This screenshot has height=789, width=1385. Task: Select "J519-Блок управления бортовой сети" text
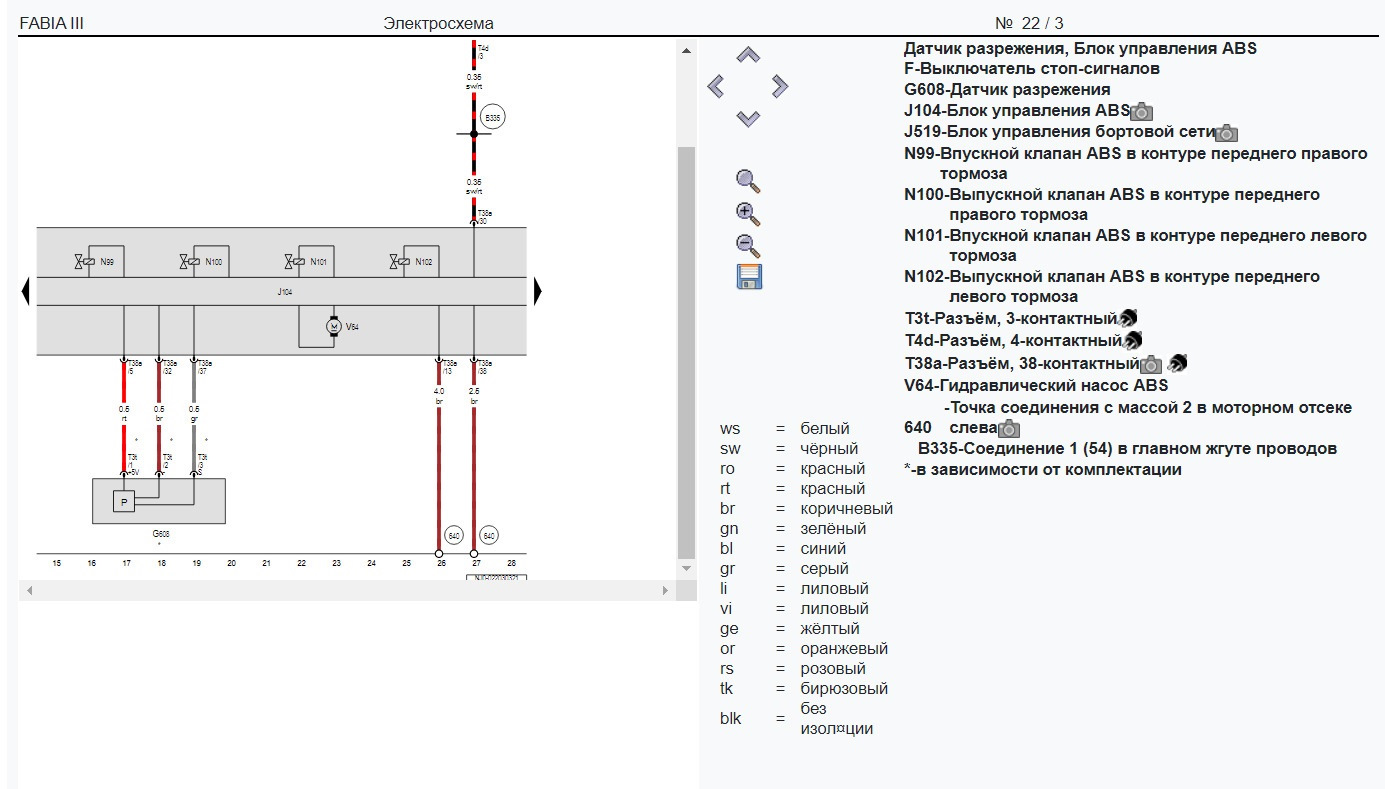click(x=1059, y=131)
